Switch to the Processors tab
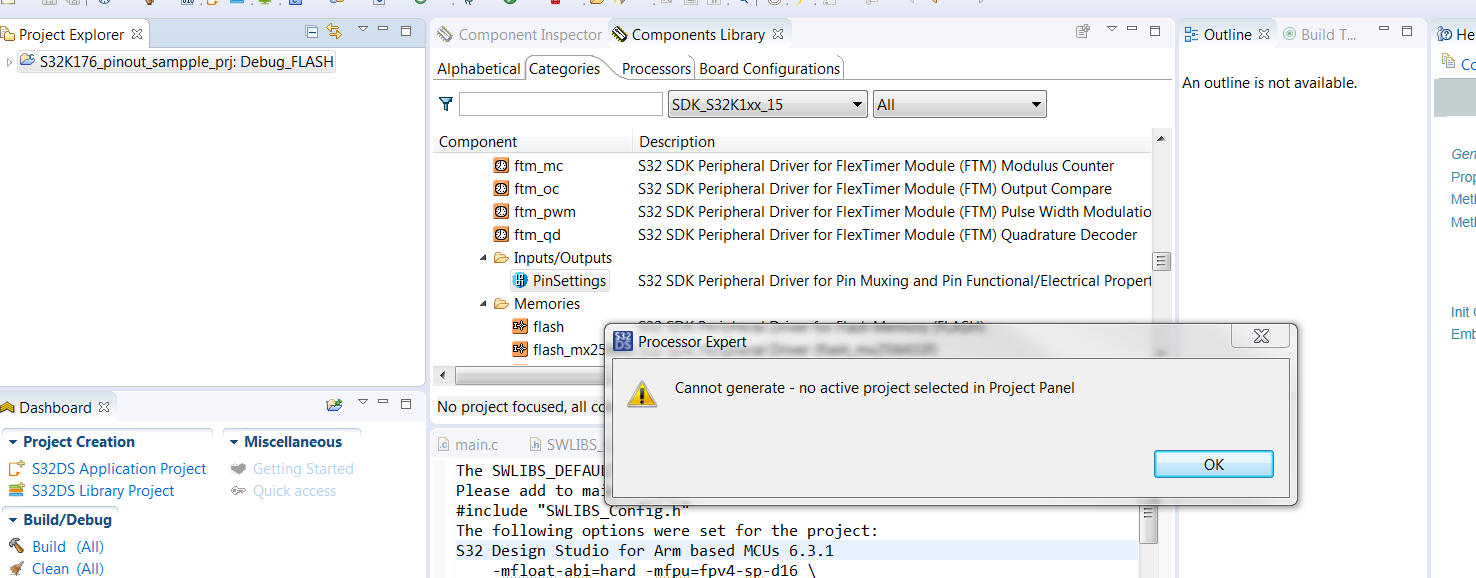Image resolution: width=1476 pixels, height=578 pixels. click(x=656, y=69)
